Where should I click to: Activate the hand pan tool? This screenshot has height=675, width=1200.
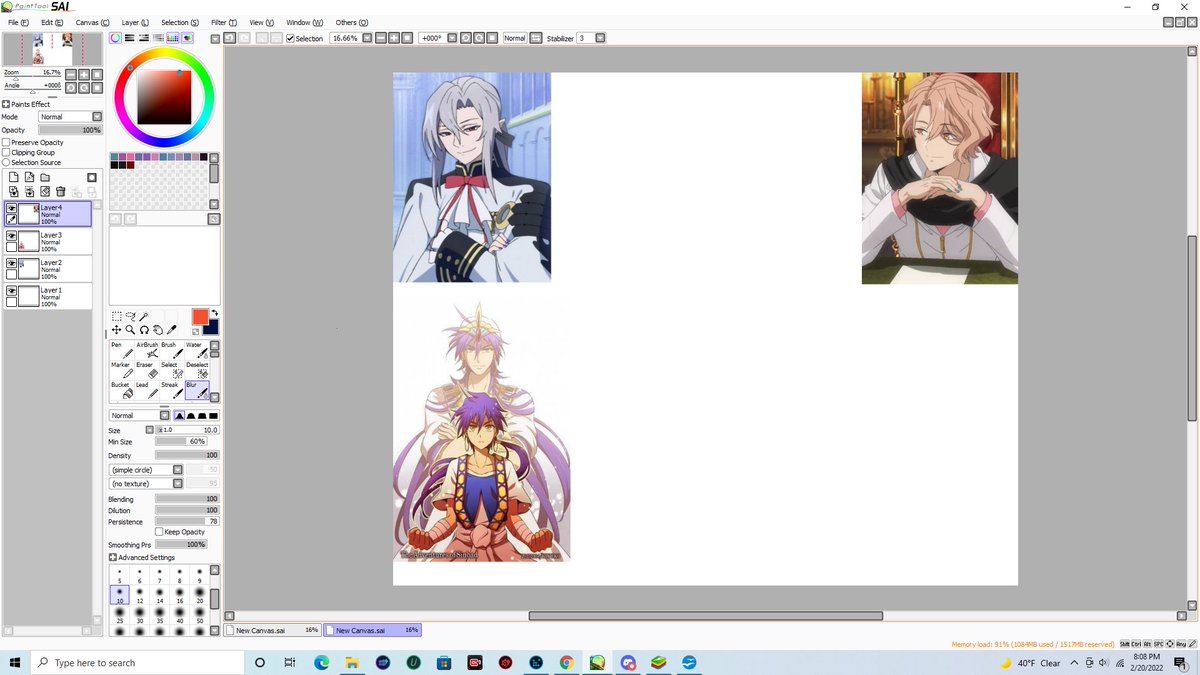(x=158, y=329)
